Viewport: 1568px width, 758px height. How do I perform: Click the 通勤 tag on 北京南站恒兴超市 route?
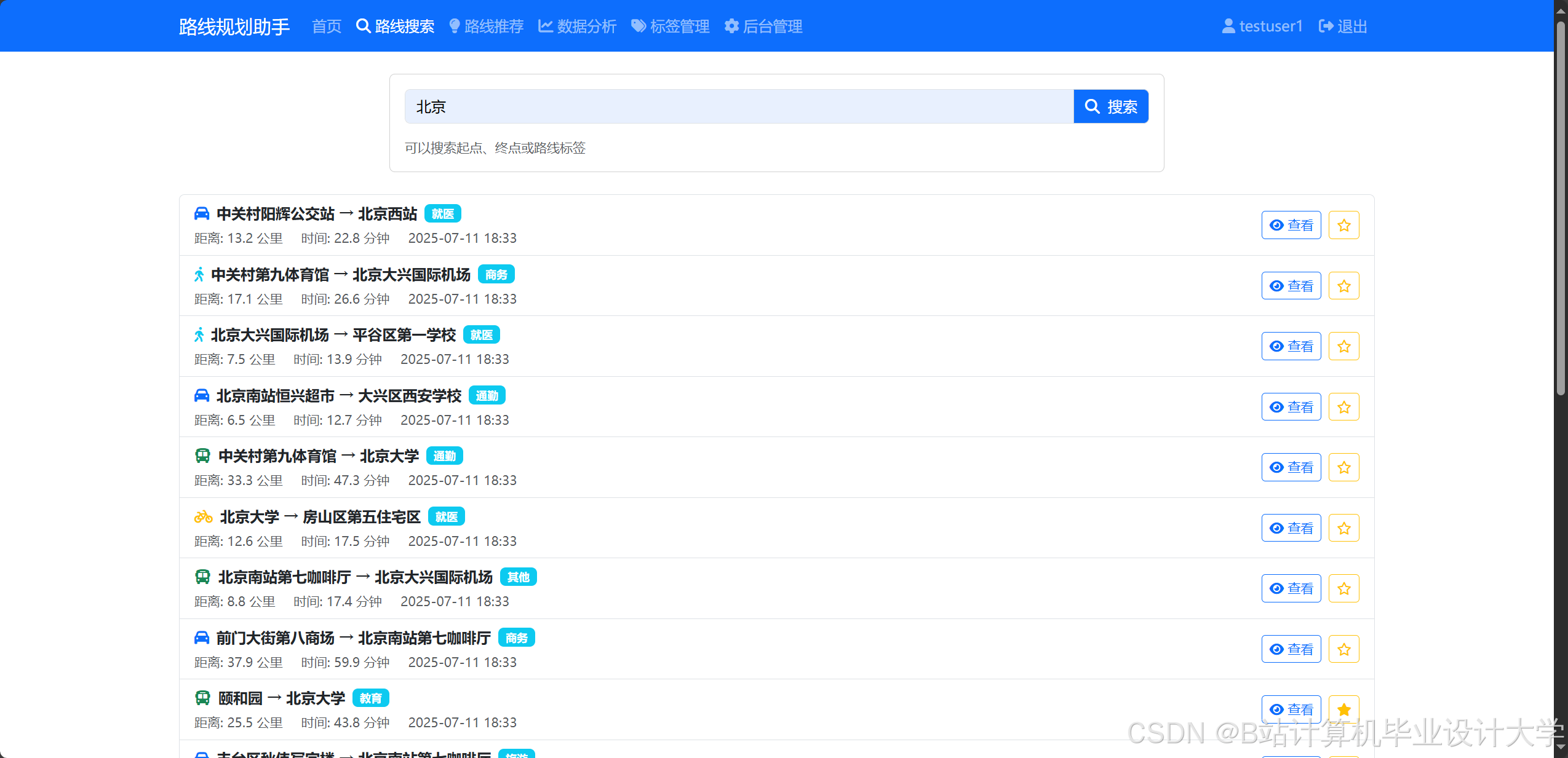point(487,396)
